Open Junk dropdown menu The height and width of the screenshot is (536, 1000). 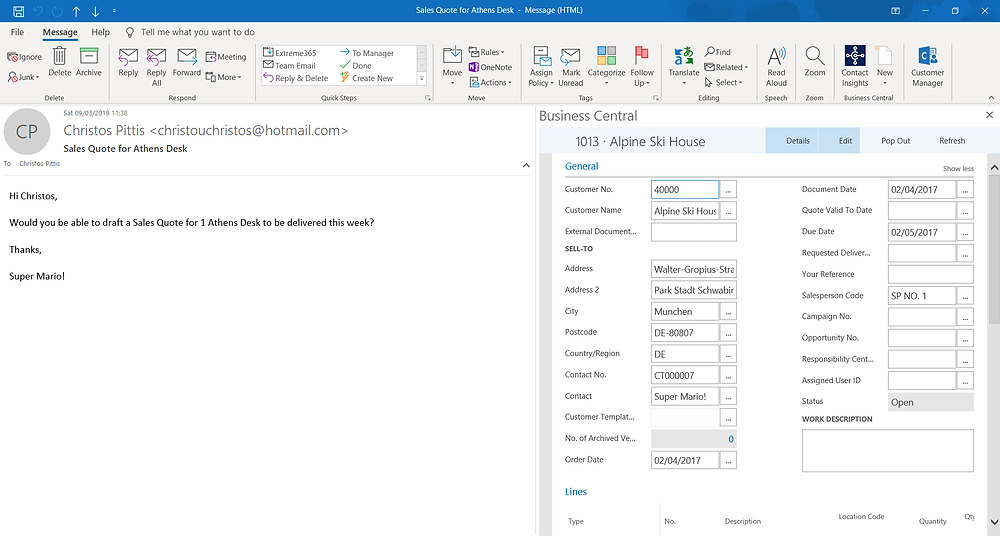(x=24, y=77)
